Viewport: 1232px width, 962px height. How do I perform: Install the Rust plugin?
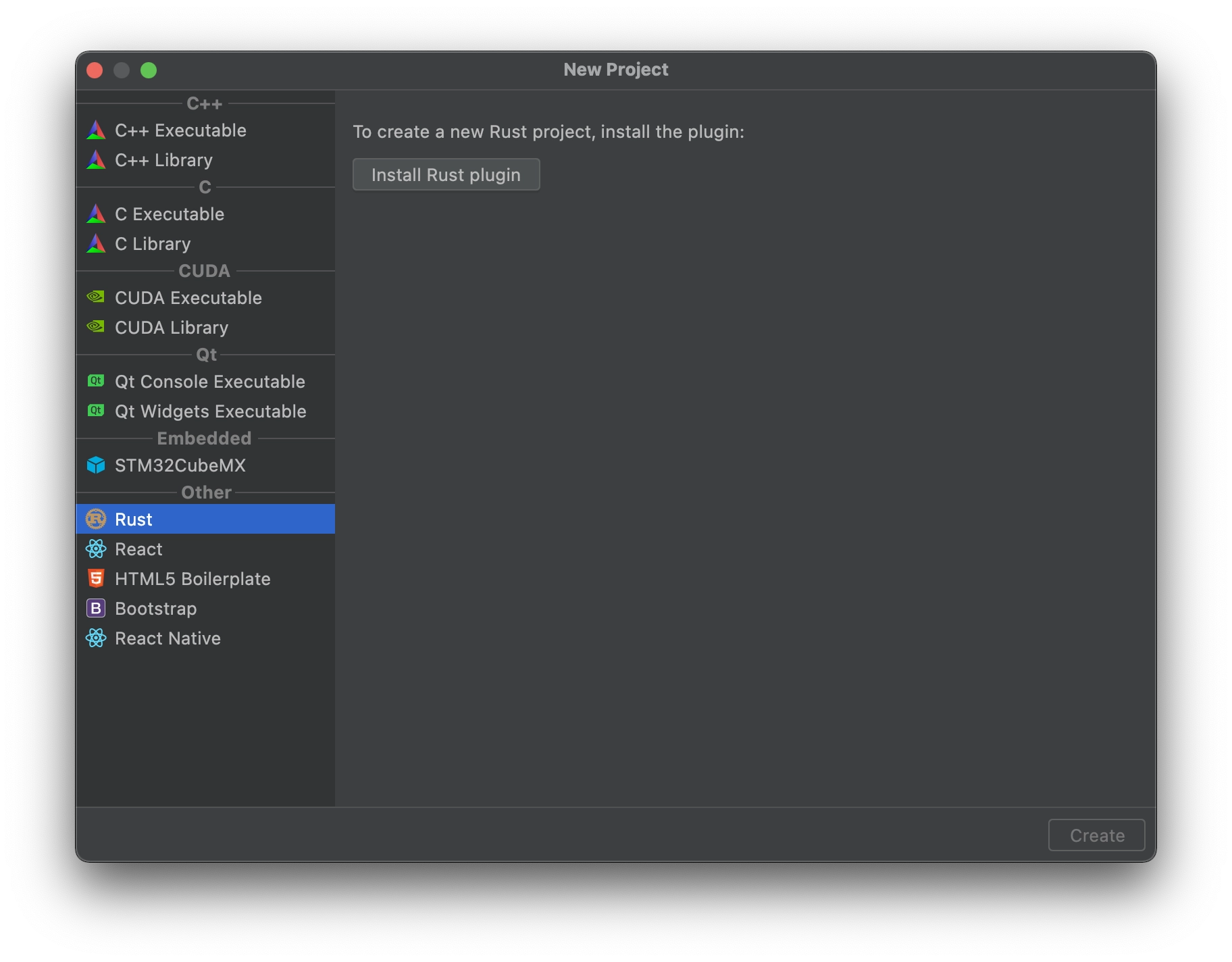coord(446,175)
